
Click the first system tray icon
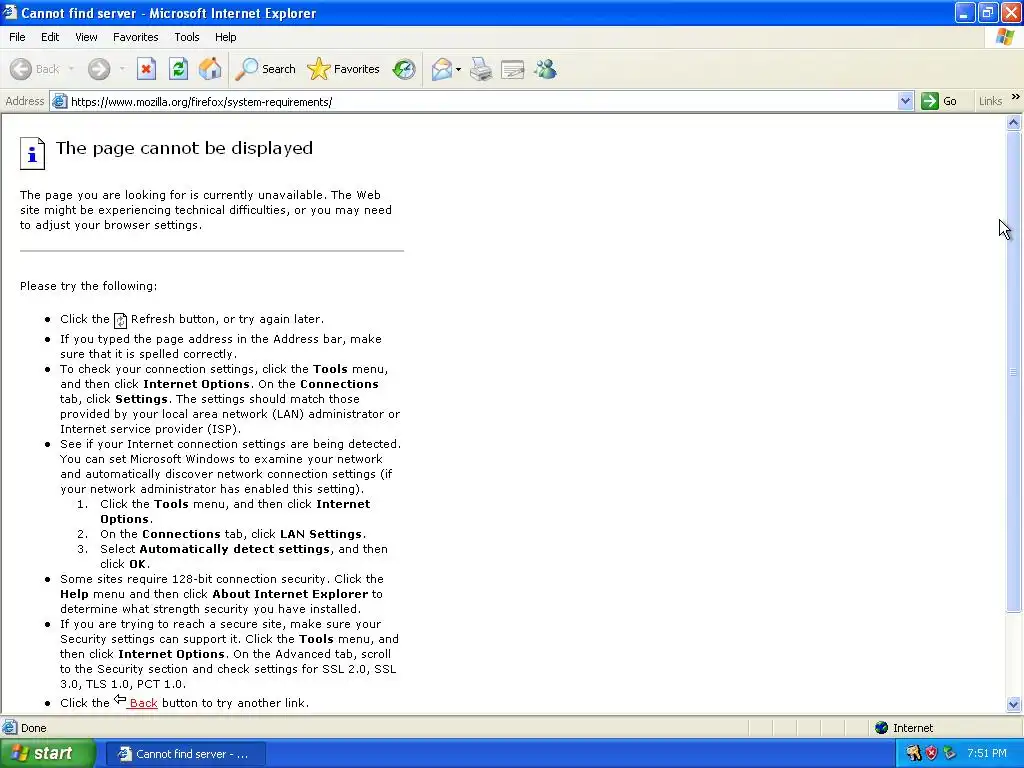point(914,754)
